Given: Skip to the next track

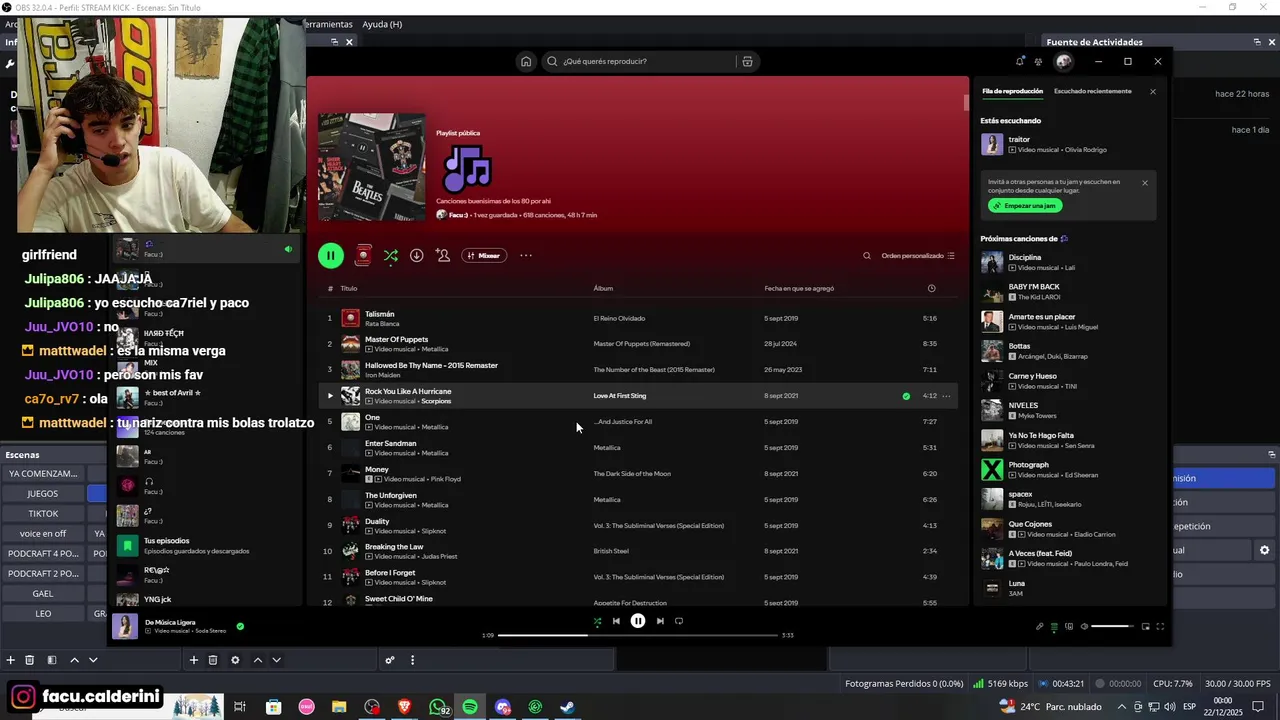Looking at the screenshot, I should click(660, 621).
